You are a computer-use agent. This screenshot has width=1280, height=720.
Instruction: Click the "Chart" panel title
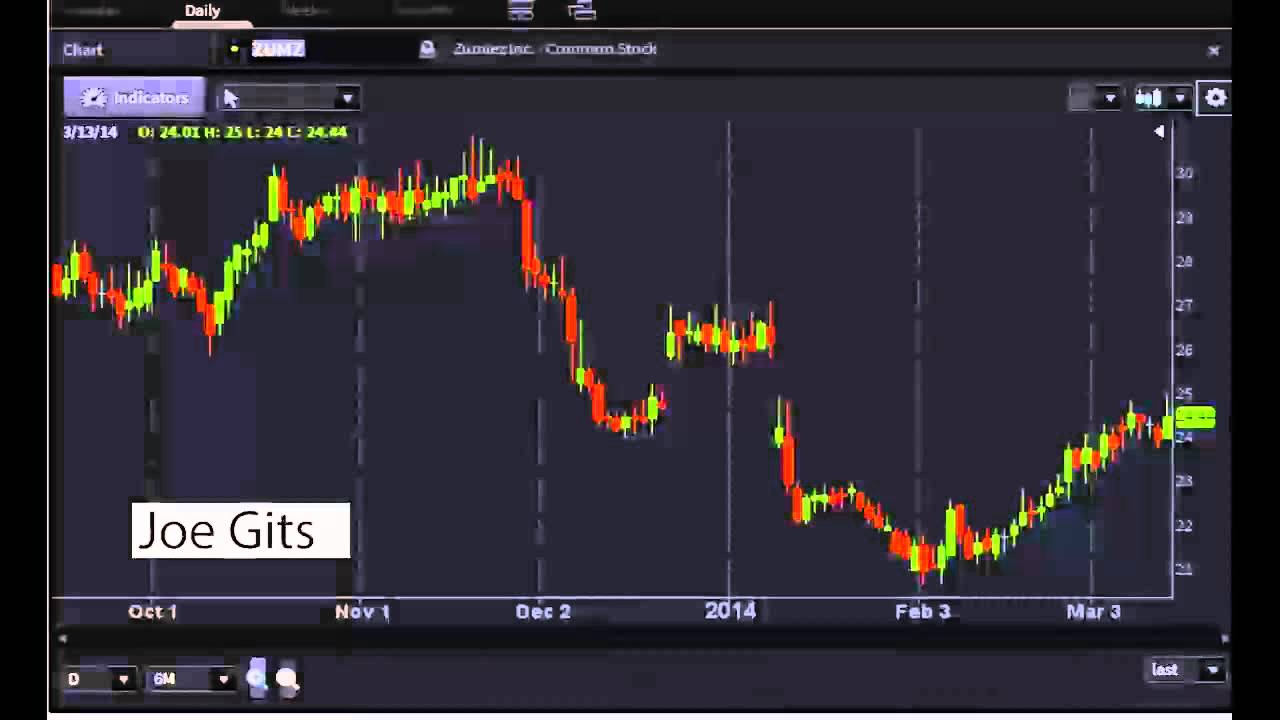coord(83,50)
